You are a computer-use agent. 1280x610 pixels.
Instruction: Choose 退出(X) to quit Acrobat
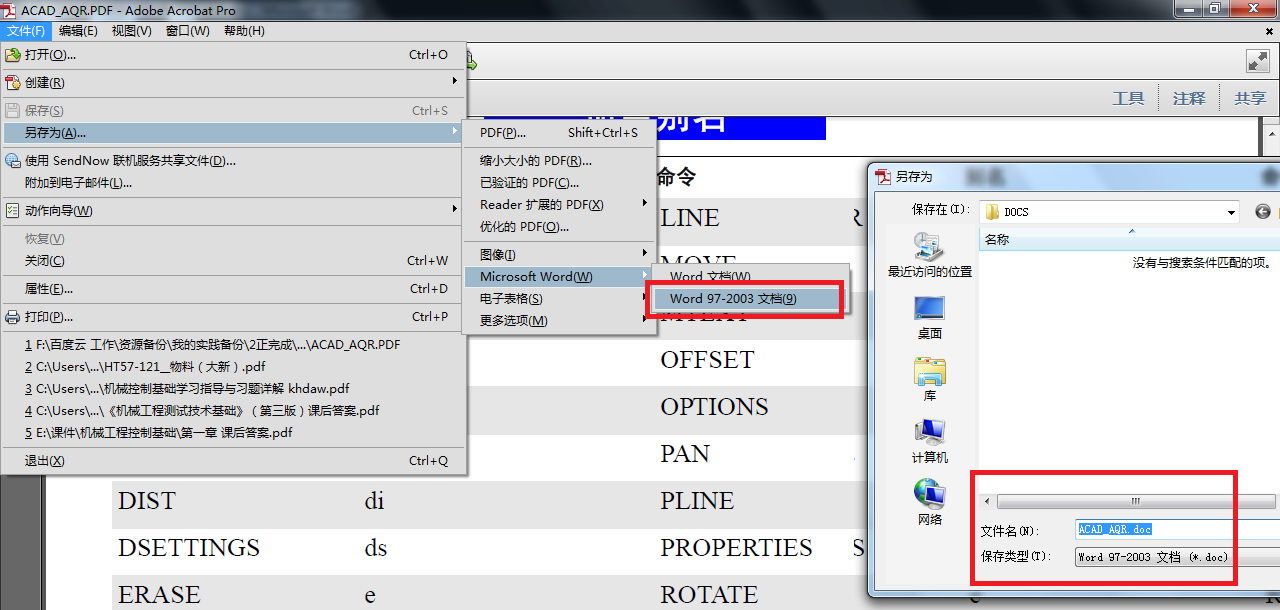pyautogui.click(x=234, y=461)
